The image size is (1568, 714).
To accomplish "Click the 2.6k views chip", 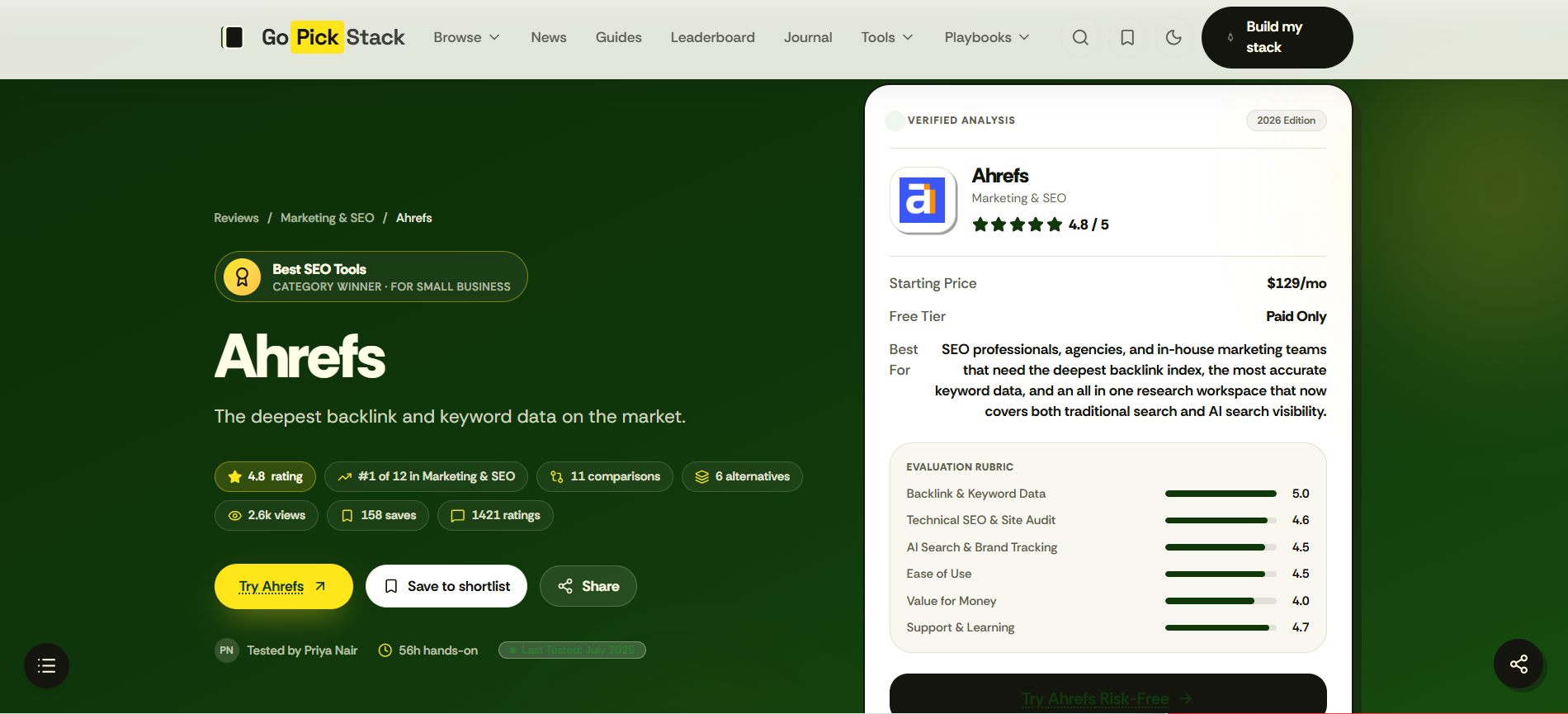I will coord(267,515).
